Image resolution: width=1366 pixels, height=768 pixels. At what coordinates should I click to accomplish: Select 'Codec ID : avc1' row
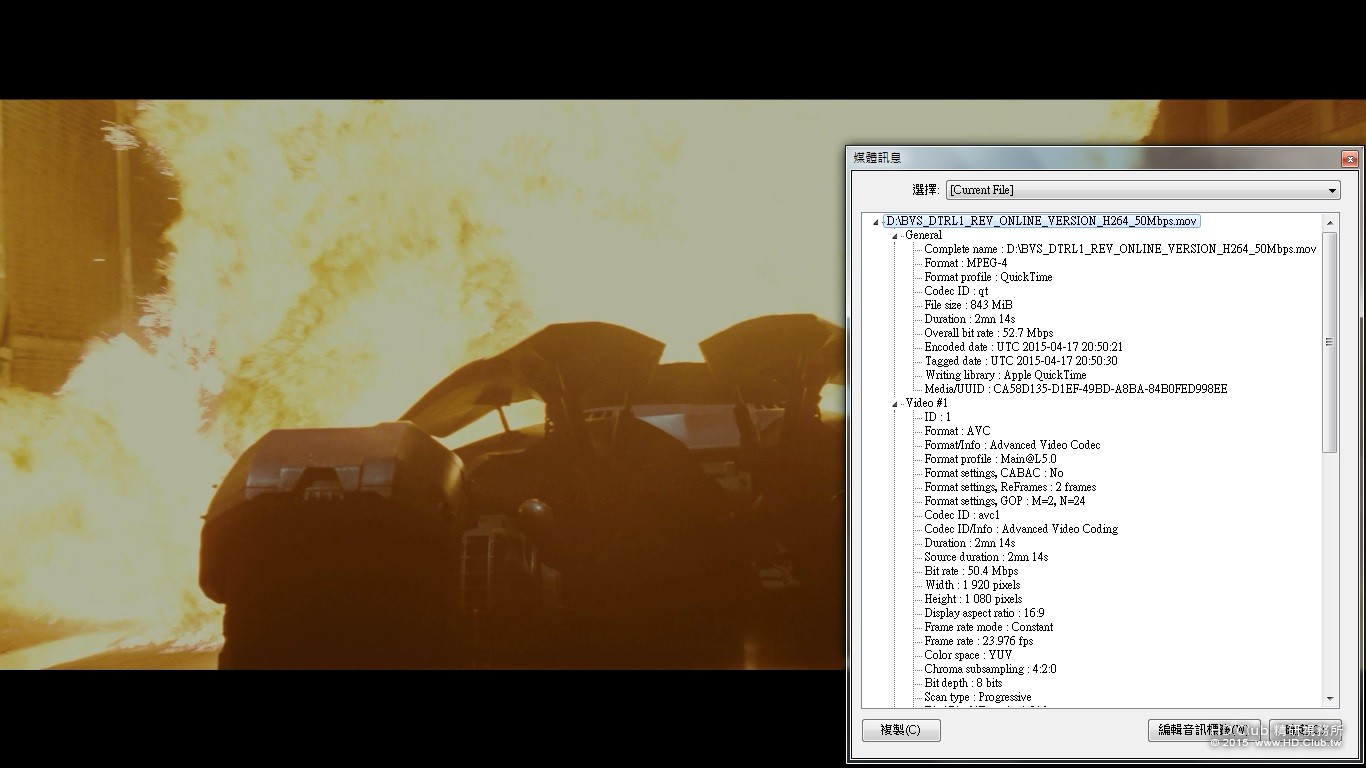point(962,515)
